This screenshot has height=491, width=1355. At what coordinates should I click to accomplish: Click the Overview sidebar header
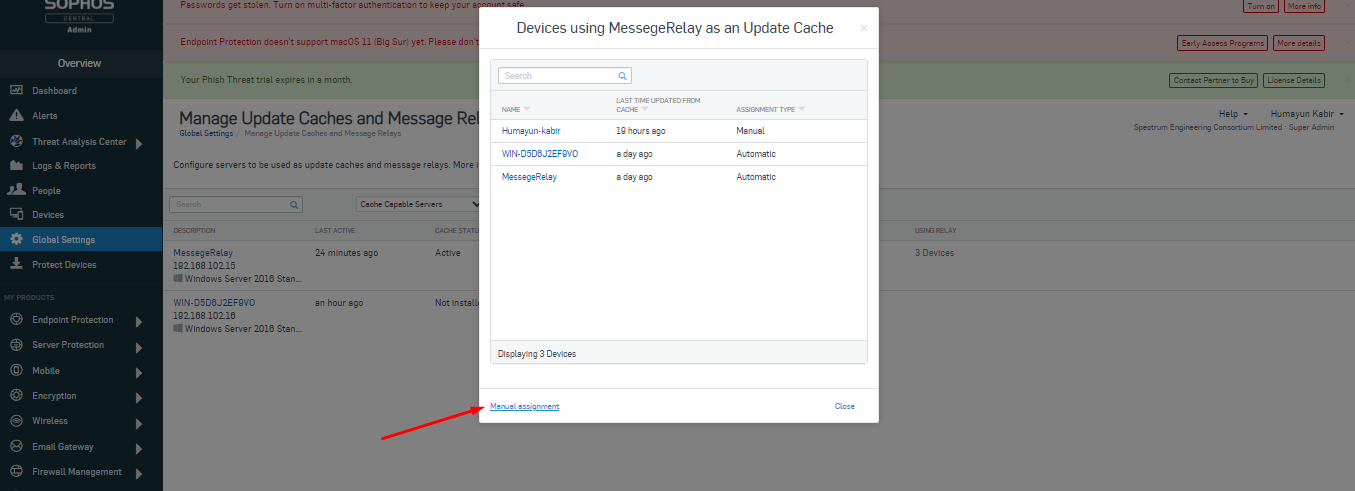pyautogui.click(x=80, y=63)
